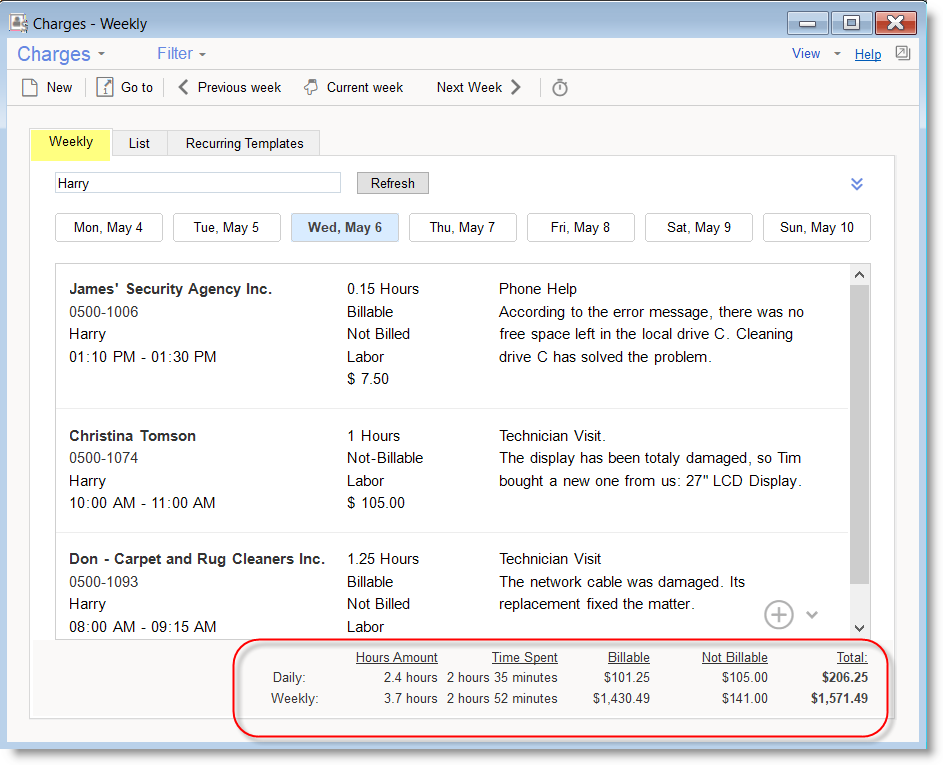
Task: Click the New charge document icon
Action: tap(30, 87)
